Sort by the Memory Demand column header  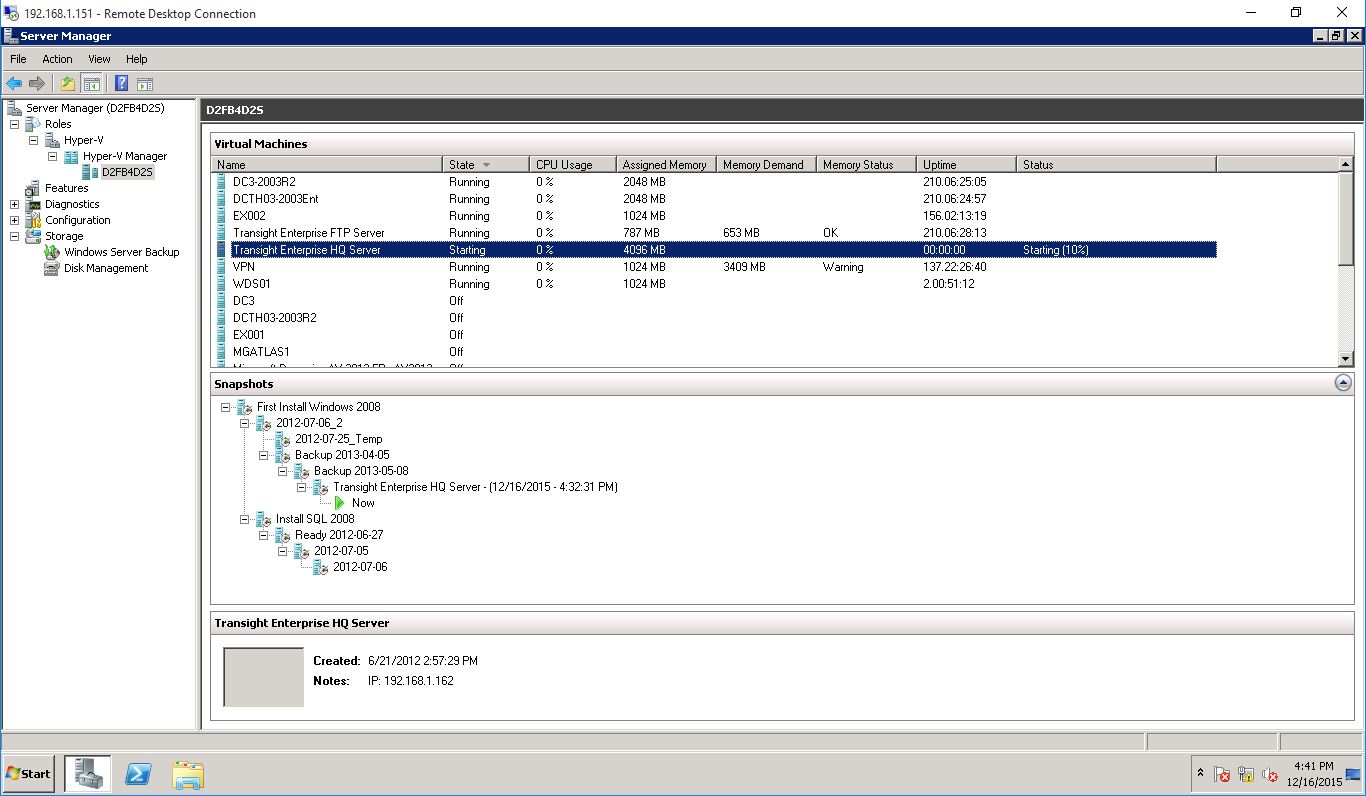tap(766, 164)
